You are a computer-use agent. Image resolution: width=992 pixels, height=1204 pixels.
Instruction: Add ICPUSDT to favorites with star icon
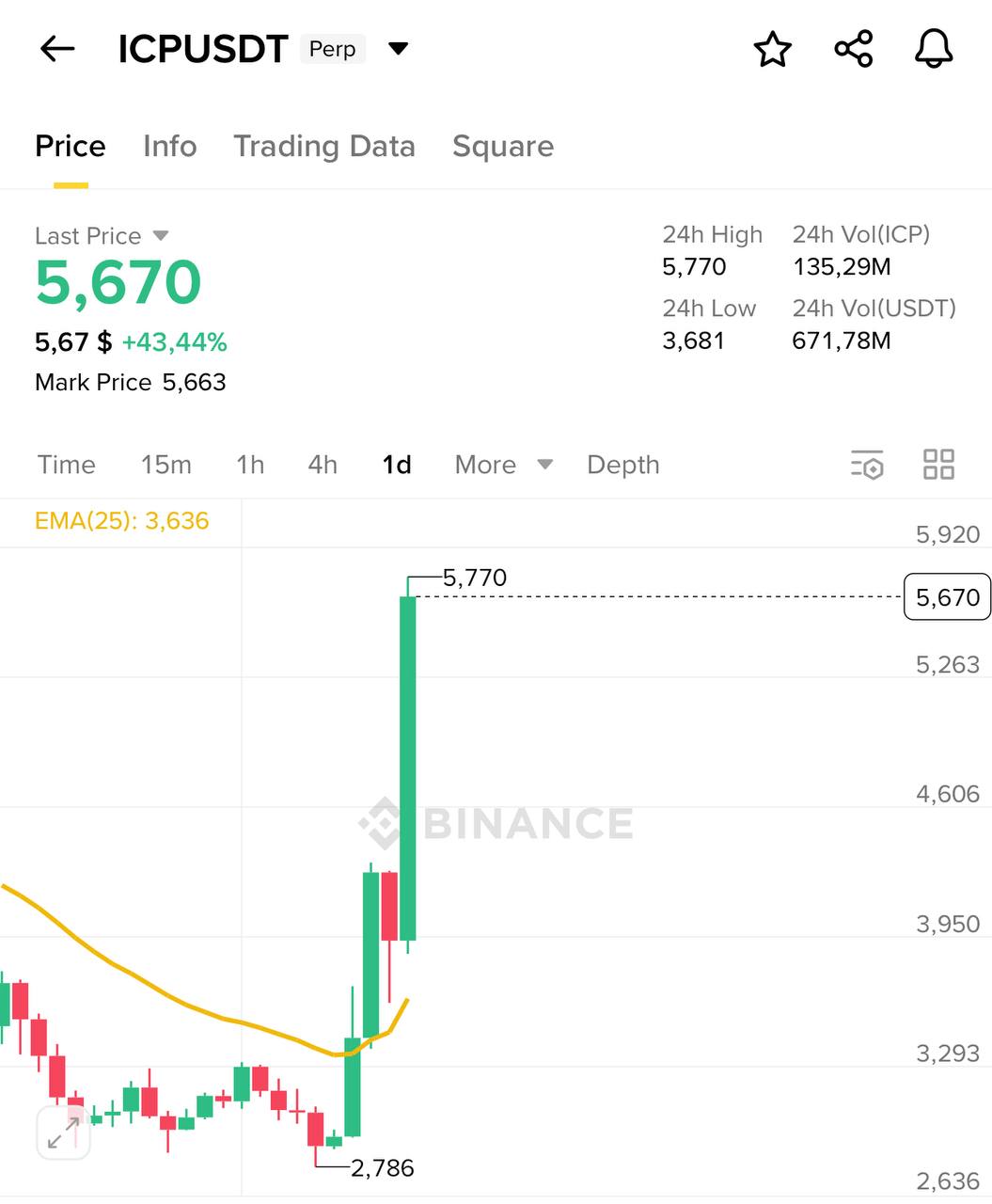tap(773, 49)
